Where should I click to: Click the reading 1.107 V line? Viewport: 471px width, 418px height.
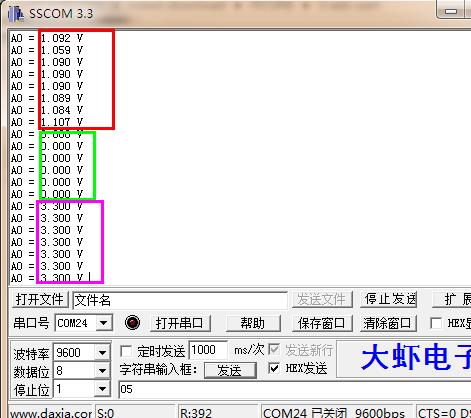click(x=46, y=122)
